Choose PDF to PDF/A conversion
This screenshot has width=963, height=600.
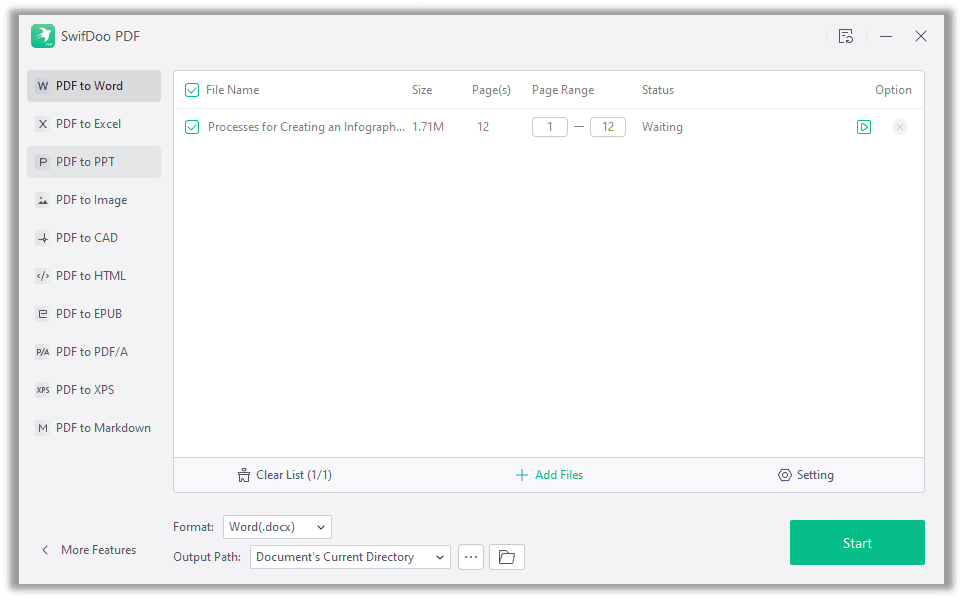pos(94,353)
